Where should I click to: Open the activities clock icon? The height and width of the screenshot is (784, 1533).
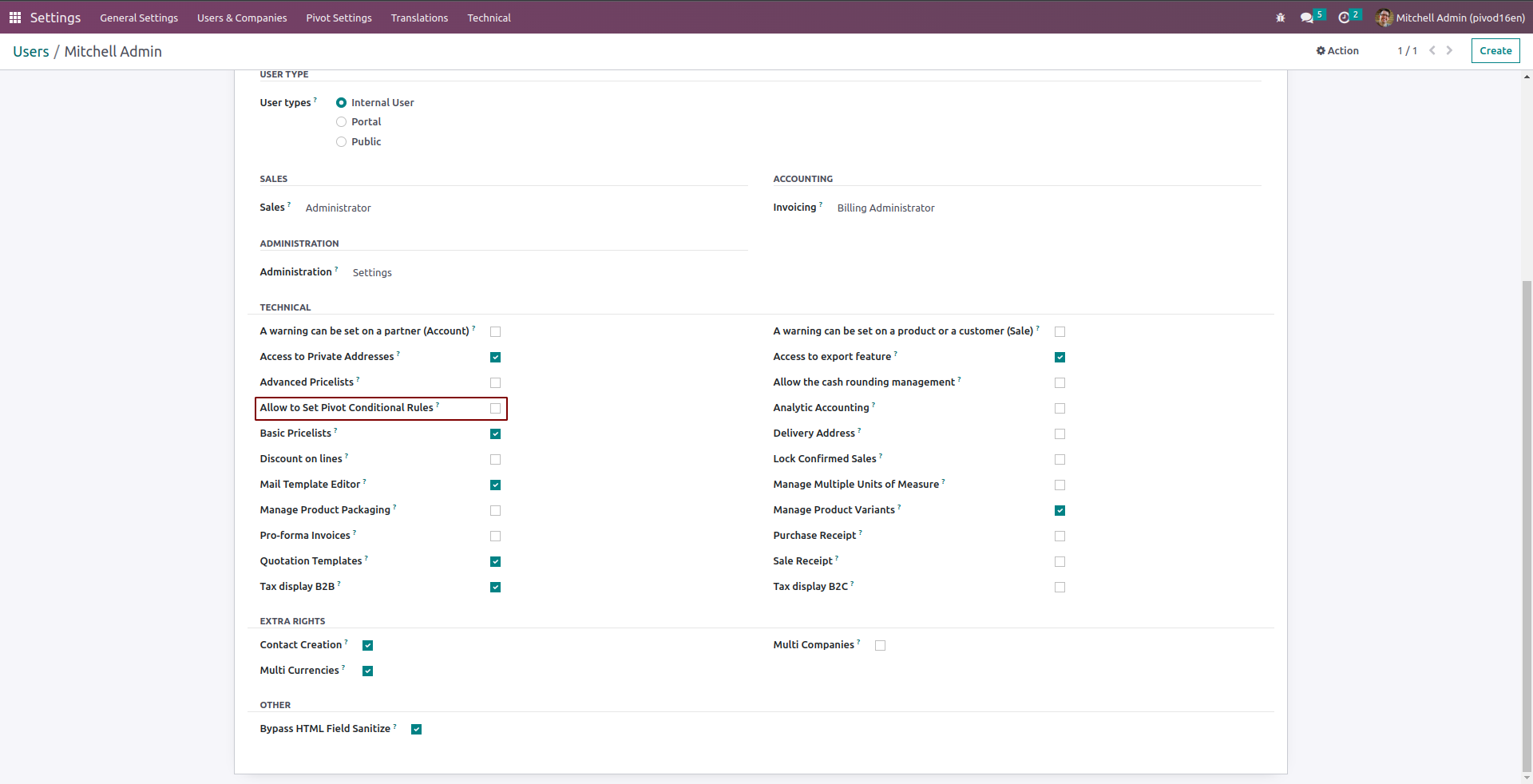click(x=1344, y=18)
